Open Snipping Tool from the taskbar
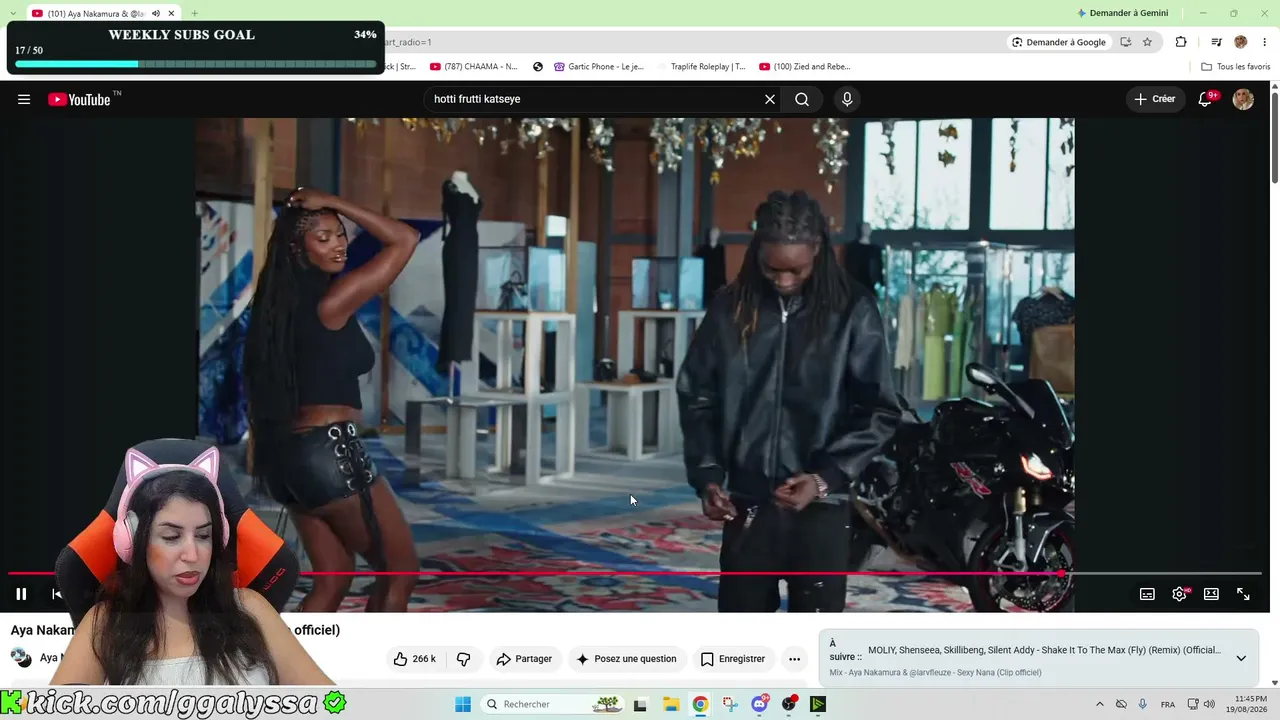1280x720 pixels. pos(730,704)
